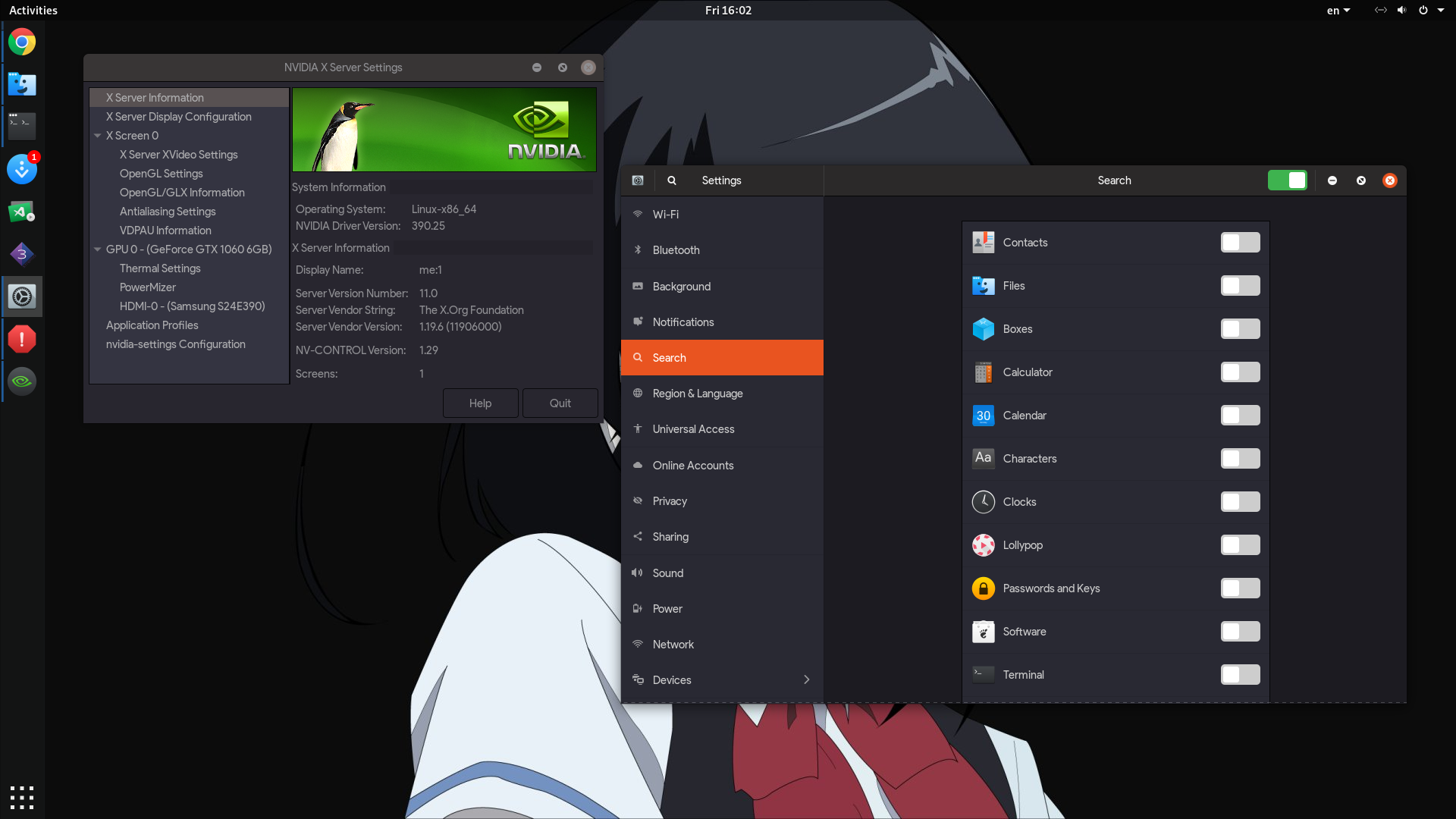Click the Contacts app icon in Search list

[x=984, y=243]
